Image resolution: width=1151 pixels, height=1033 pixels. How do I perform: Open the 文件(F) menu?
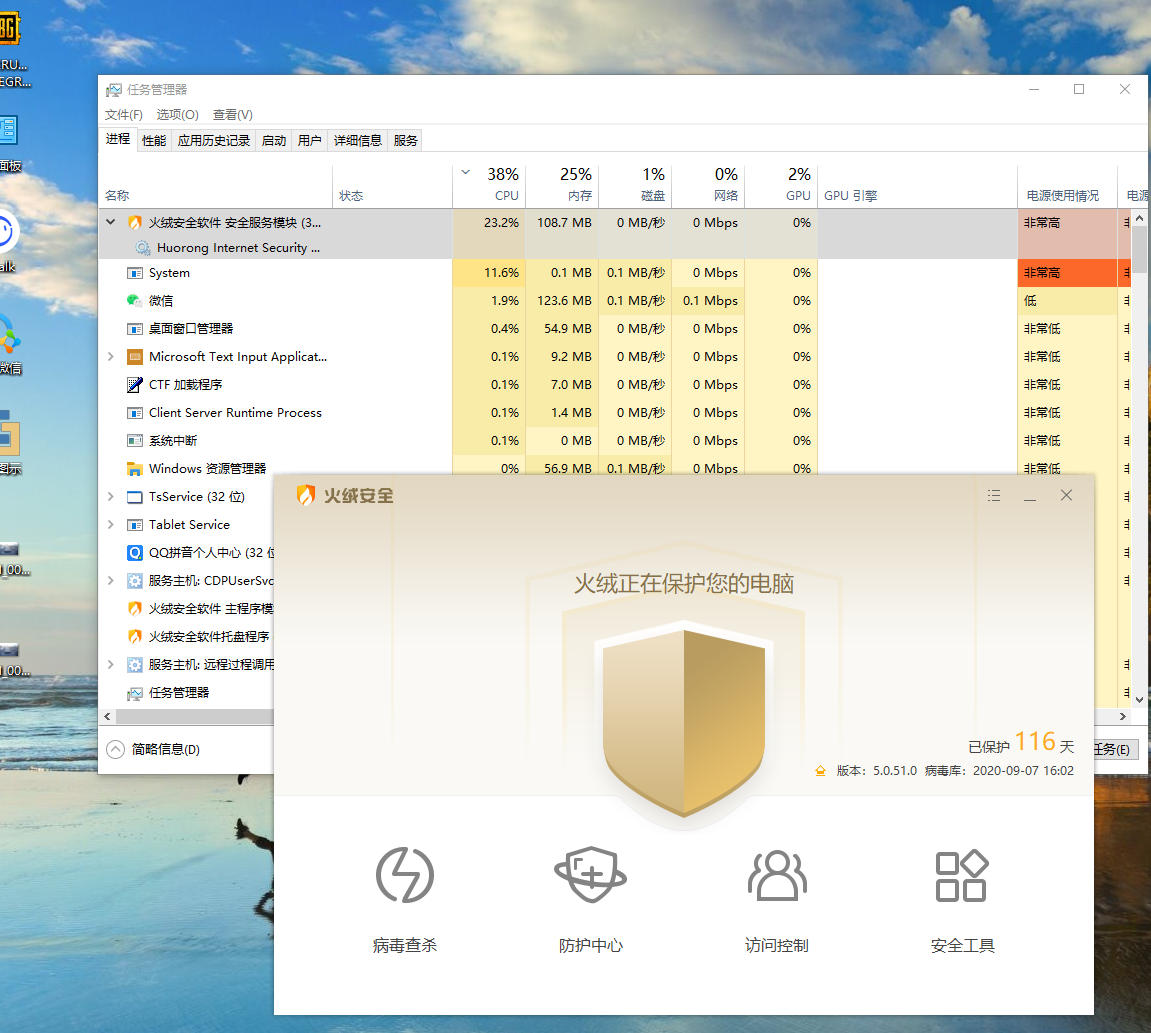pyautogui.click(x=123, y=115)
